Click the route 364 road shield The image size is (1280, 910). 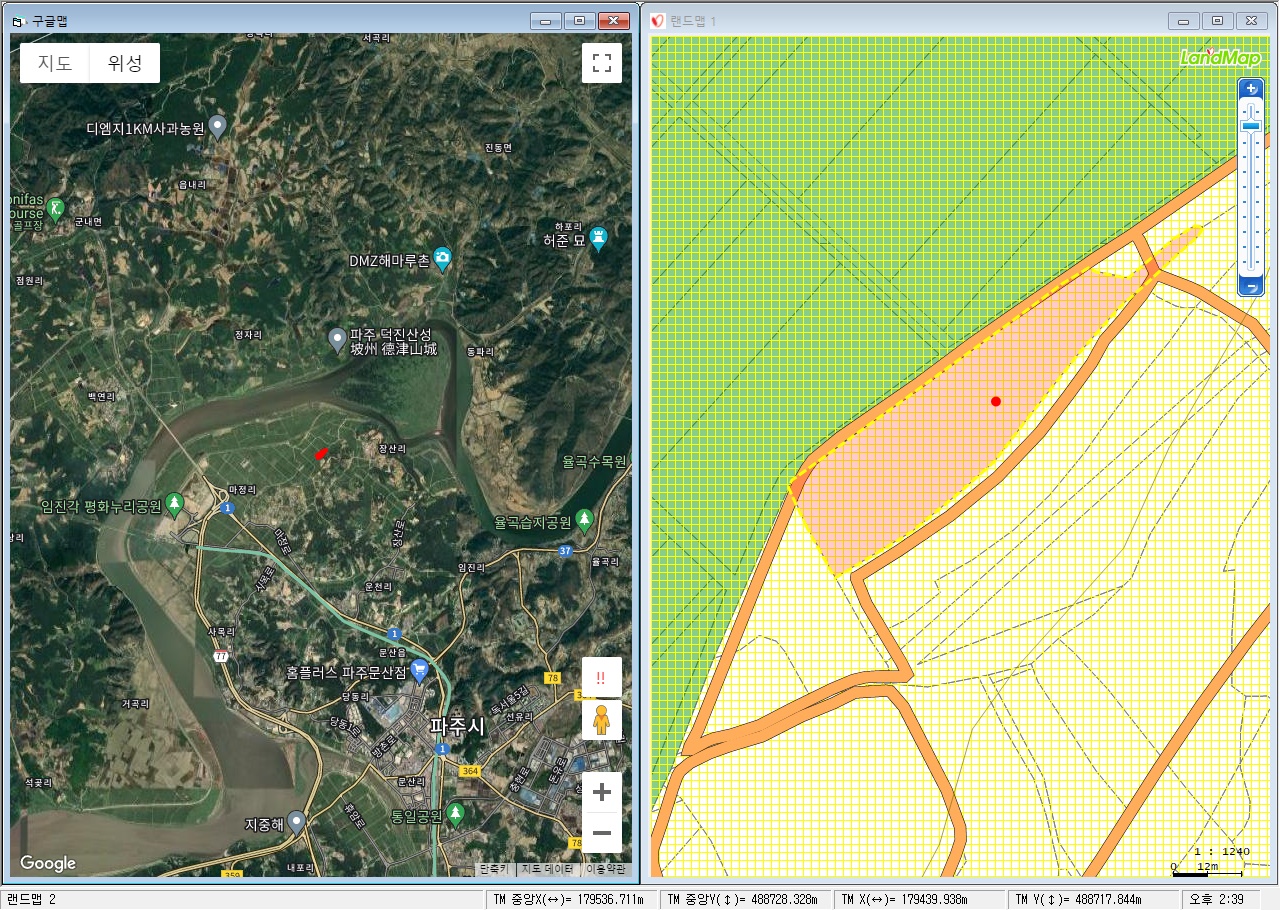pyautogui.click(x=468, y=771)
